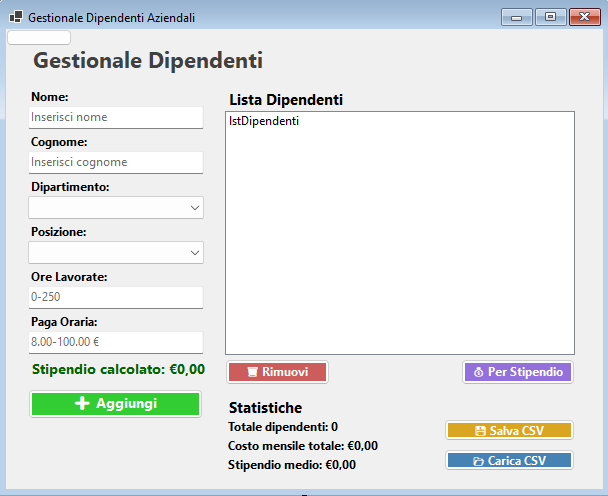The image size is (608, 496).
Task: Click the Rimuovi button
Action: (278, 372)
